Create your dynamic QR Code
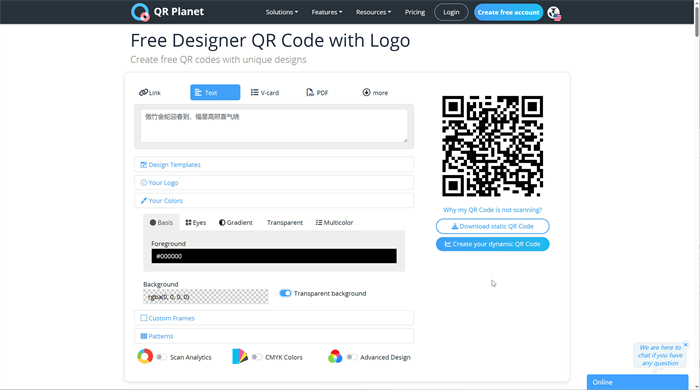Viewport: 700px width, 390px height. click(492, 244)
